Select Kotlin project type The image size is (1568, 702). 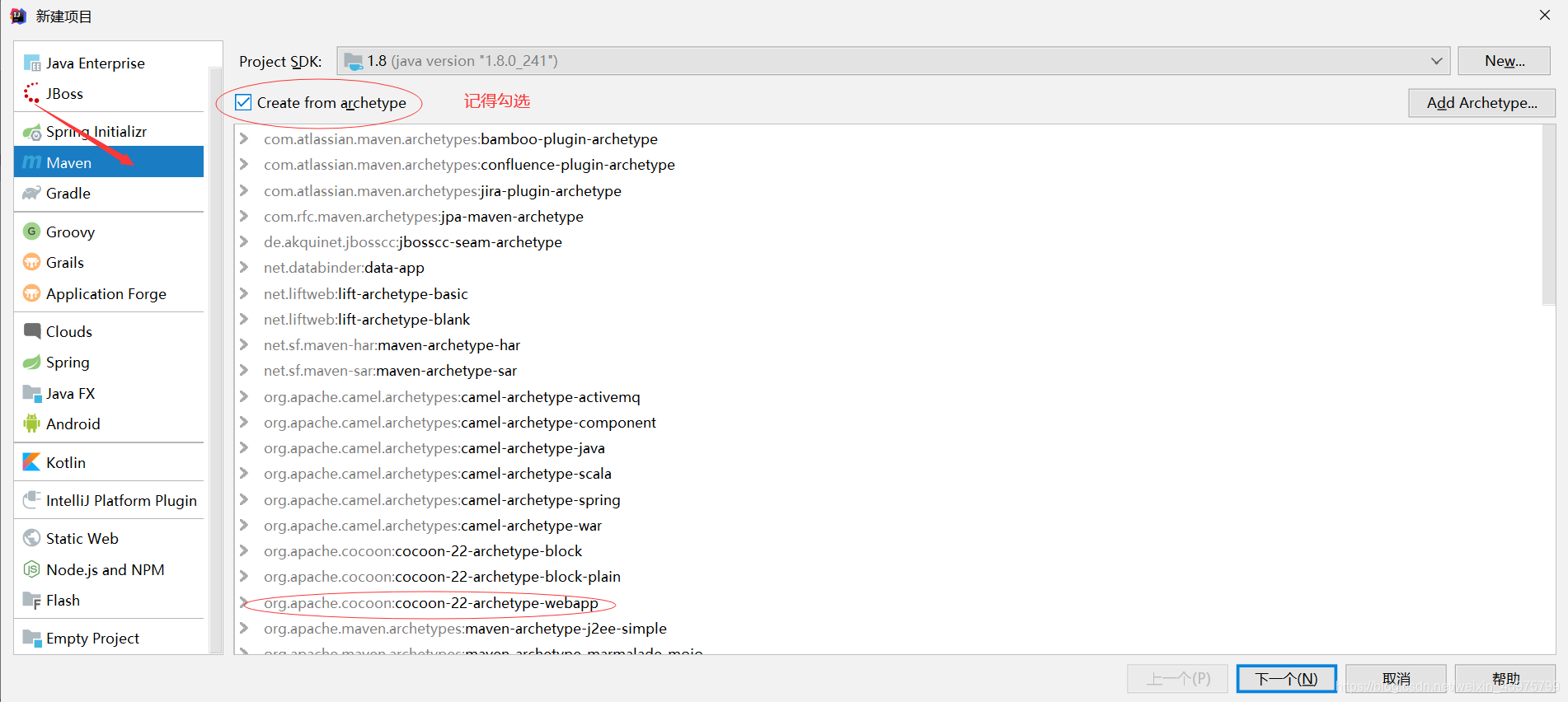point(109,462)
